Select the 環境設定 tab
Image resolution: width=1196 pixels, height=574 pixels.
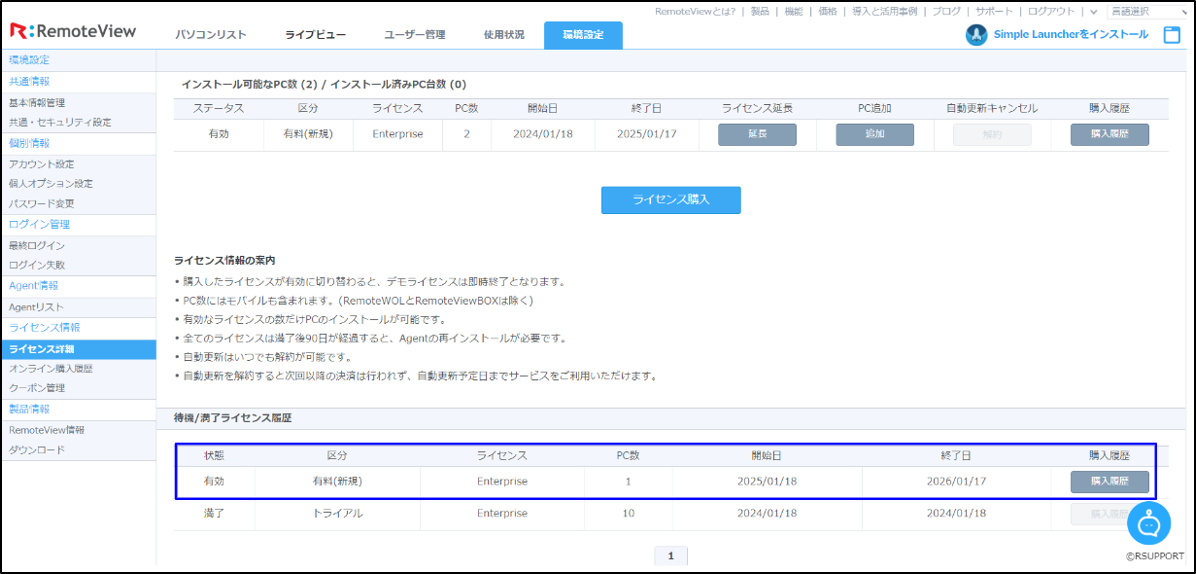click(x=583, y=35)
